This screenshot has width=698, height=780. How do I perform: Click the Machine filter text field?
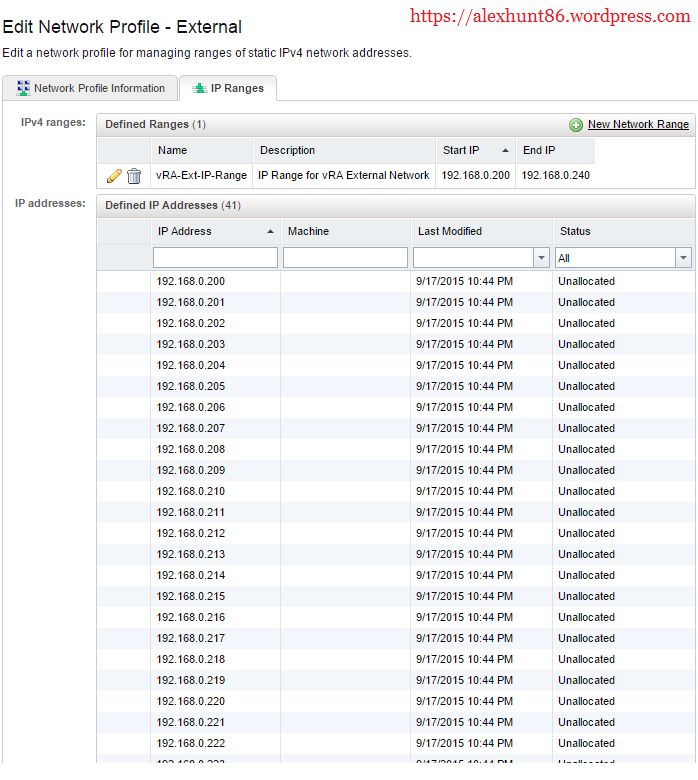[345, 258]
